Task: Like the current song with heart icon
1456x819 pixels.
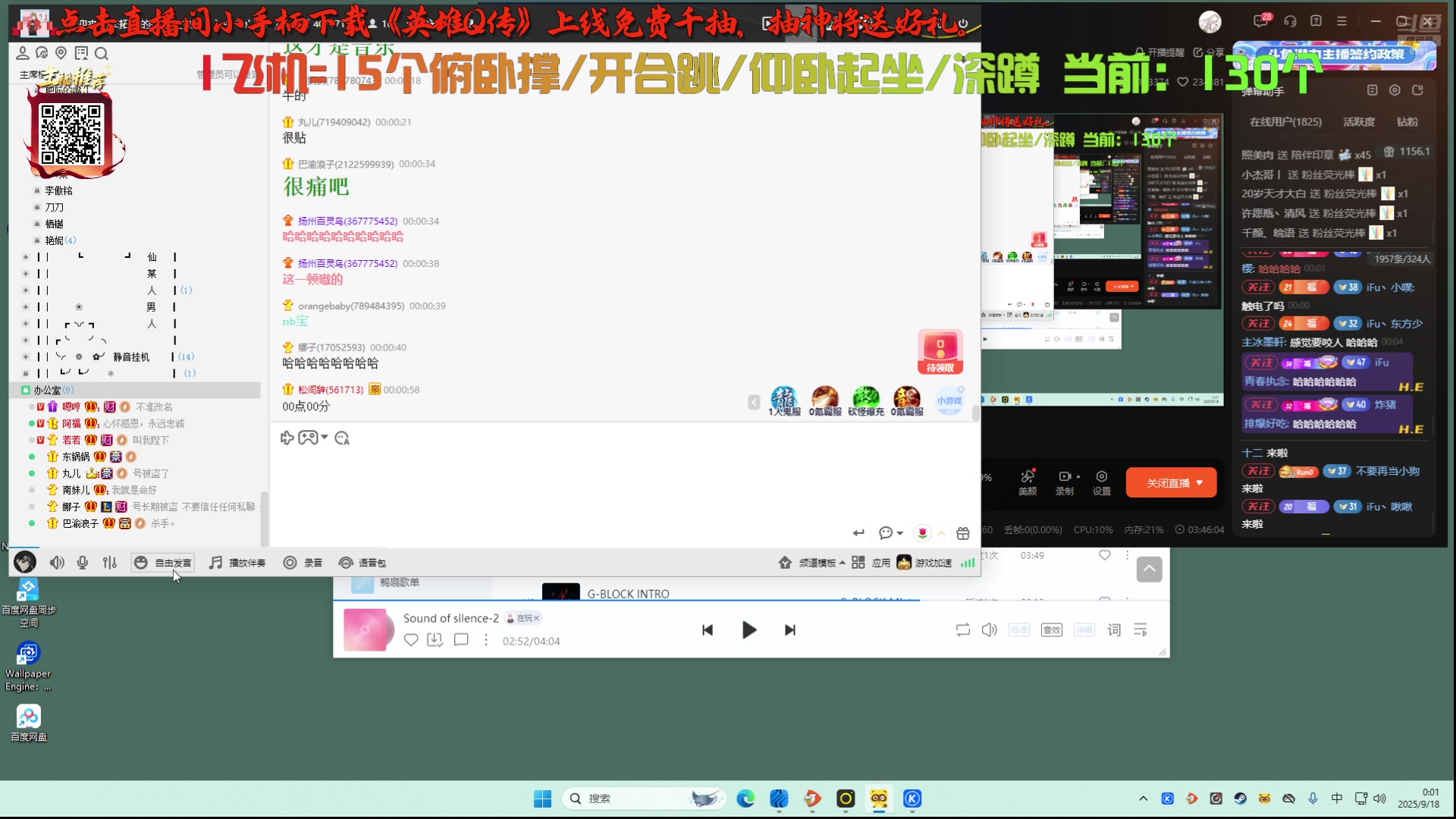Action: [x=411, y=640]
